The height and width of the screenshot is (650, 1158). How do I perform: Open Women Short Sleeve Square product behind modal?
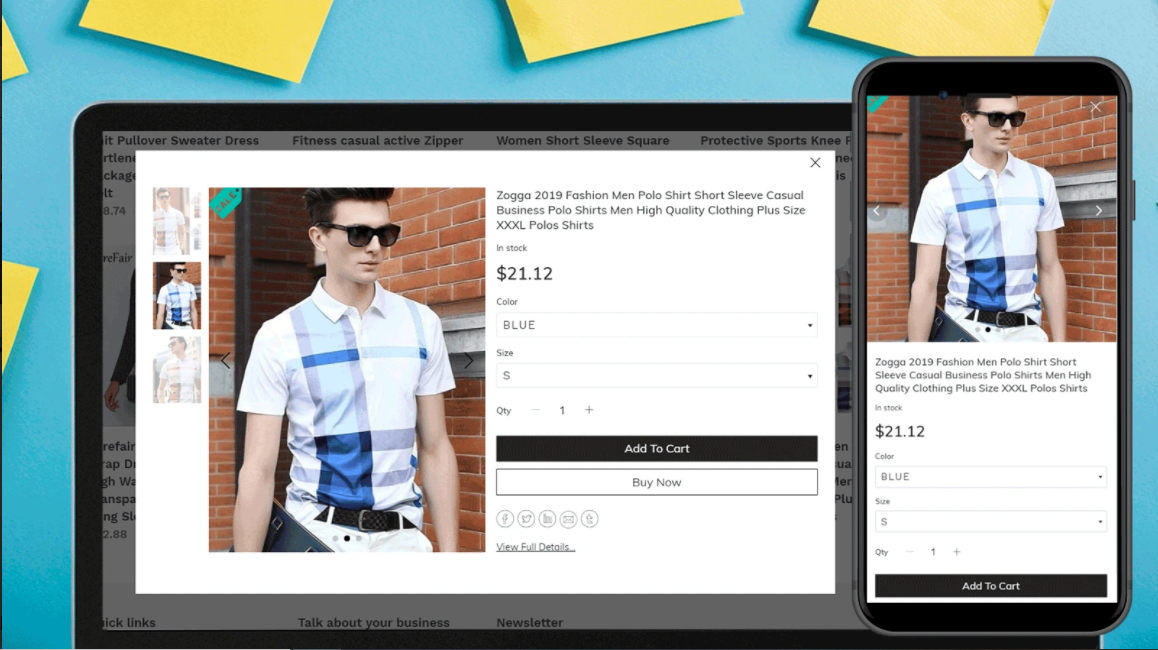[x=583, y=140]
